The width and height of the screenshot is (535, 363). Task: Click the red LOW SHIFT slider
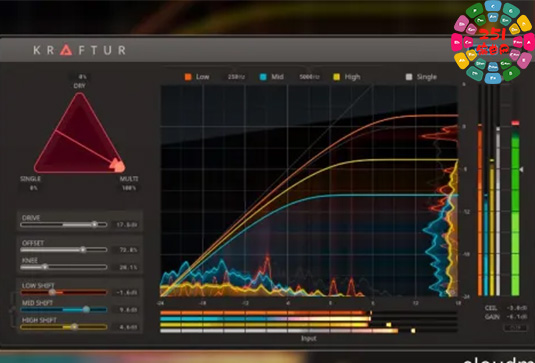click(64, 292)
